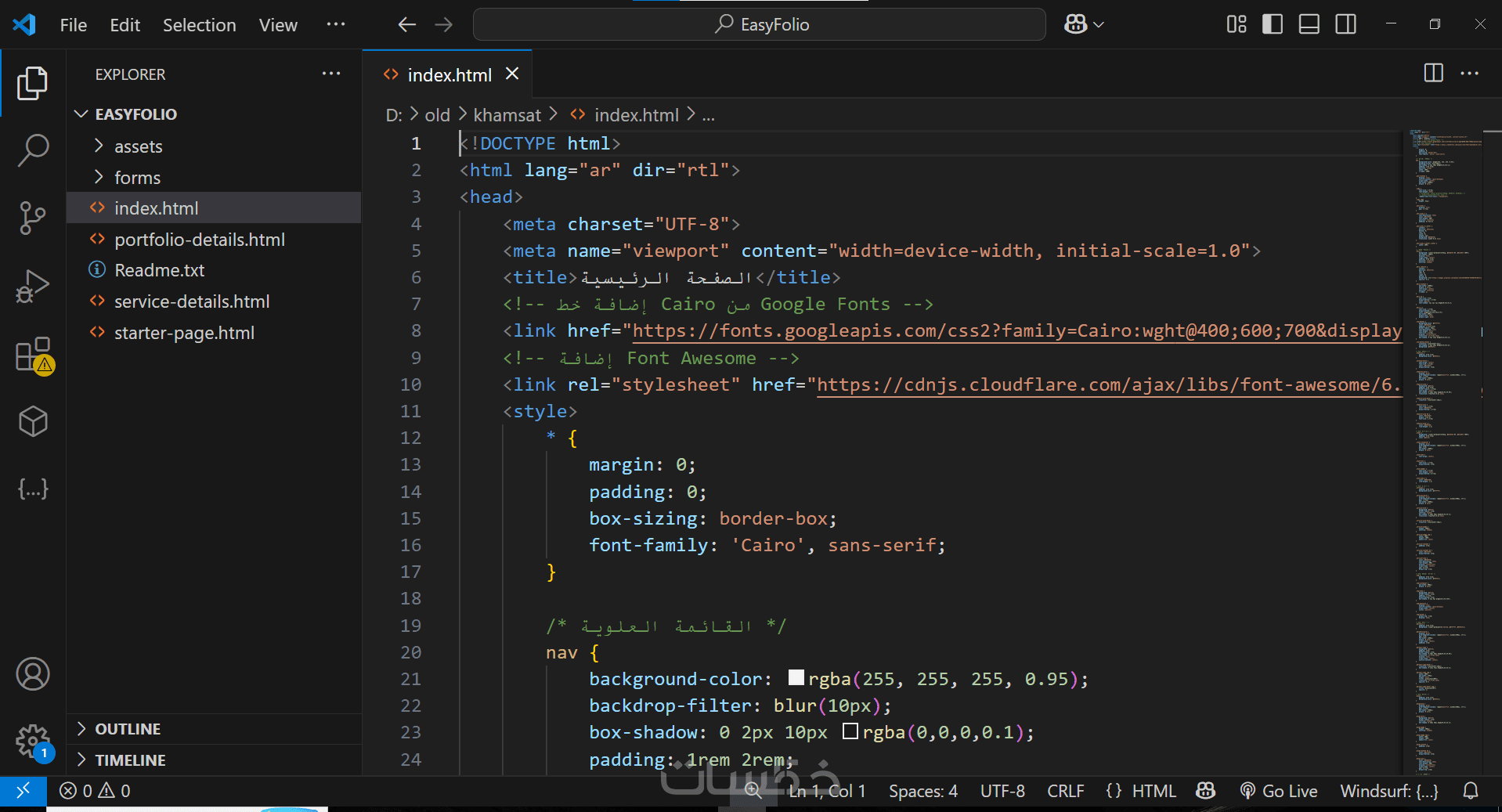Viewport: 1502px width, 812px height.
Task: Open the Manage settings gear
Action: coord(33,741)
